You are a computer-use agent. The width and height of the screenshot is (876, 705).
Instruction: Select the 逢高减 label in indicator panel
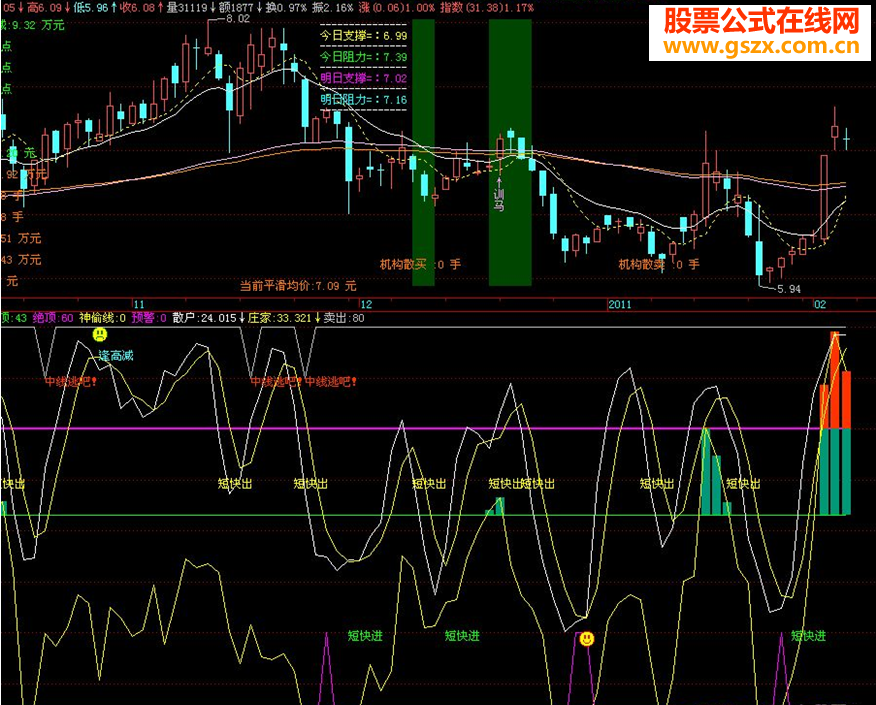pos(116,355)
